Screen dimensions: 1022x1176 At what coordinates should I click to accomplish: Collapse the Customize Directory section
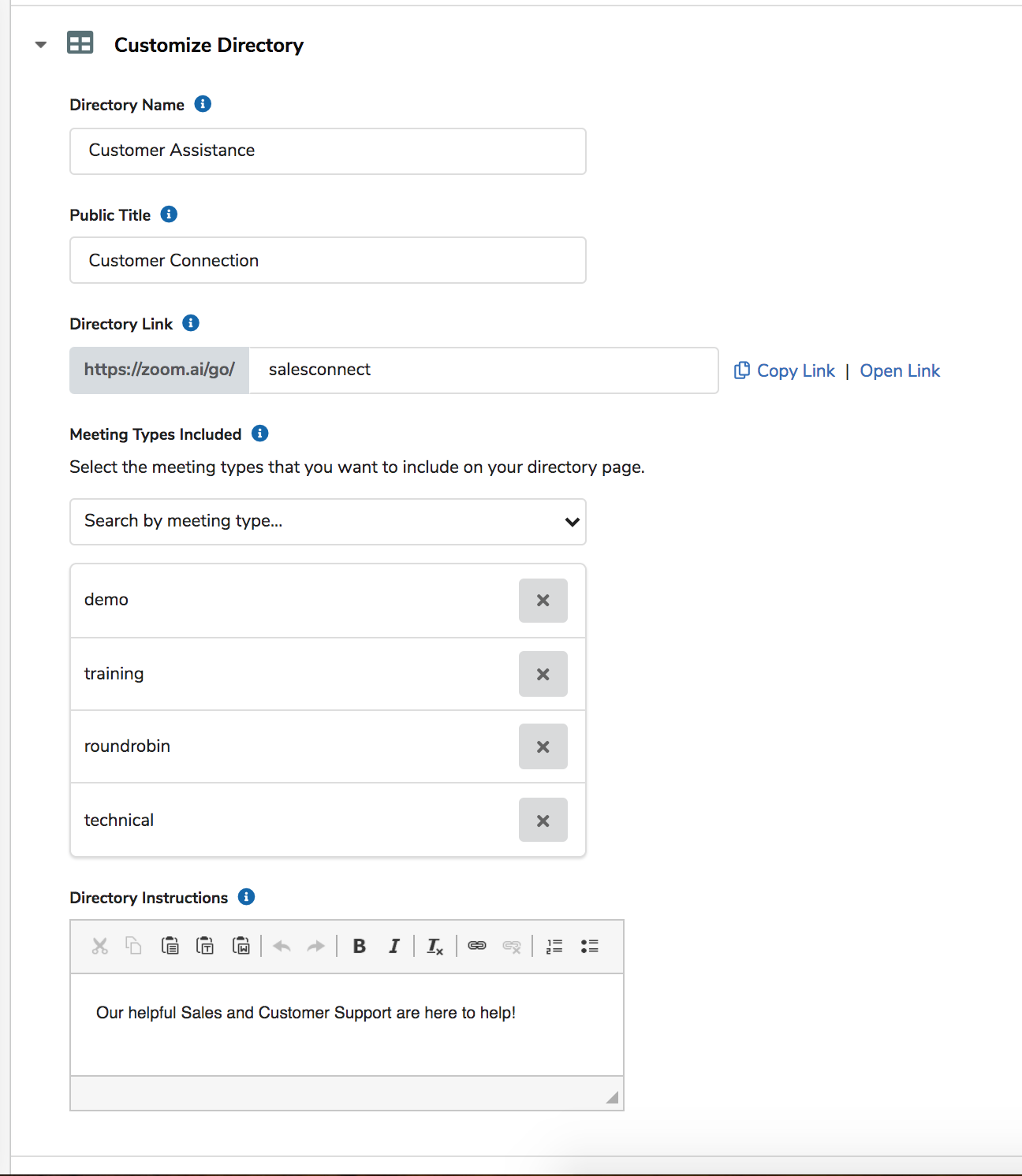click(x=41, y=45)
